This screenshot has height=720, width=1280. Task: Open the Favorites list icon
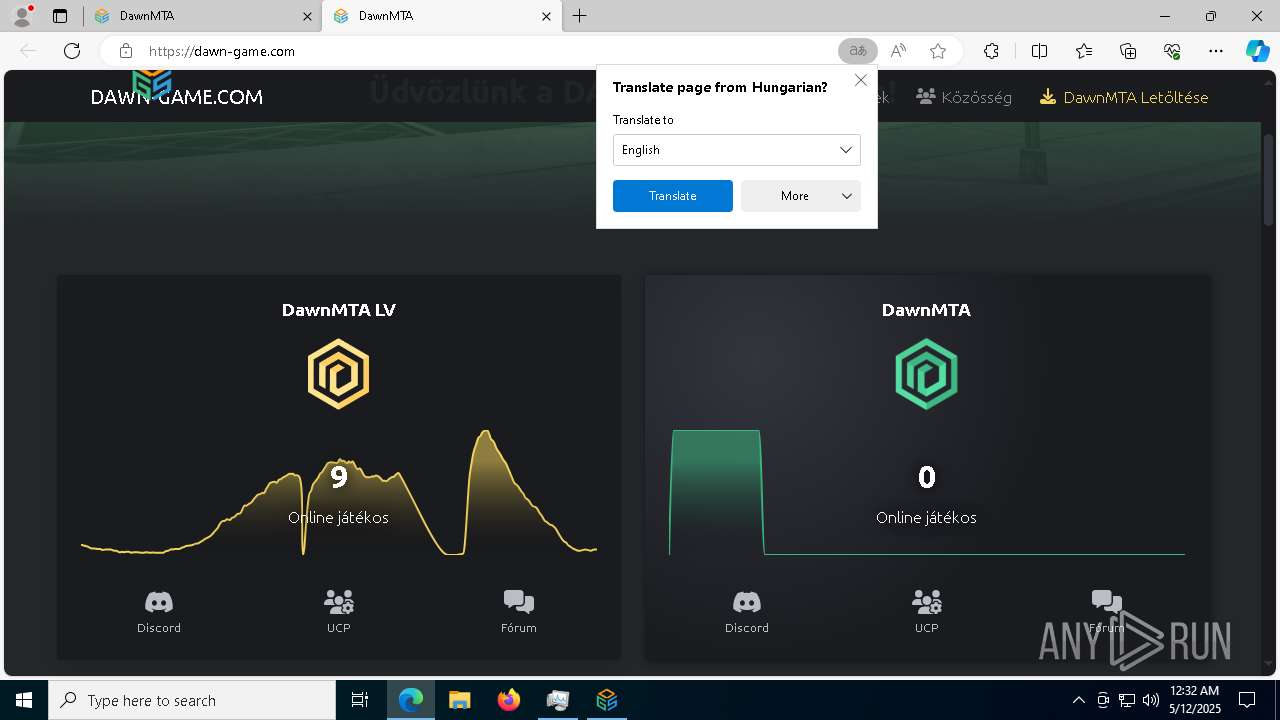point(1084,51)
